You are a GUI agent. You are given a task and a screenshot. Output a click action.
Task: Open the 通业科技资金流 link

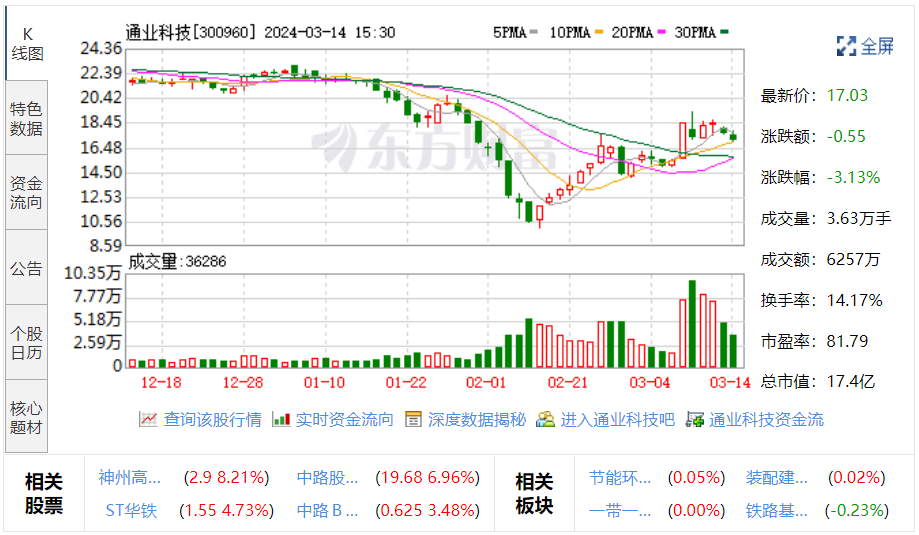point(766,419)
